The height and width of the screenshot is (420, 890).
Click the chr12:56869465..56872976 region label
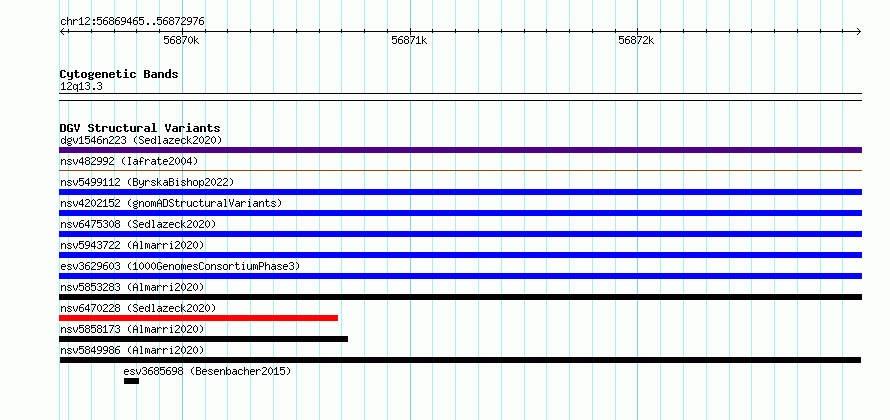tap(132, 22)
